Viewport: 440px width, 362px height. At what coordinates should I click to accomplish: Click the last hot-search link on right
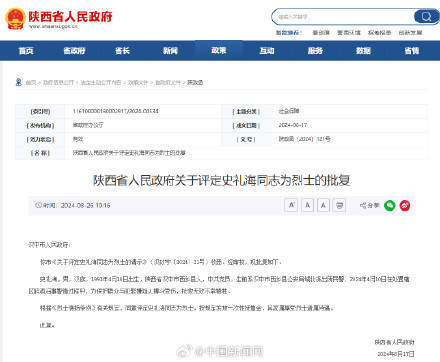[x=410, y=33]
